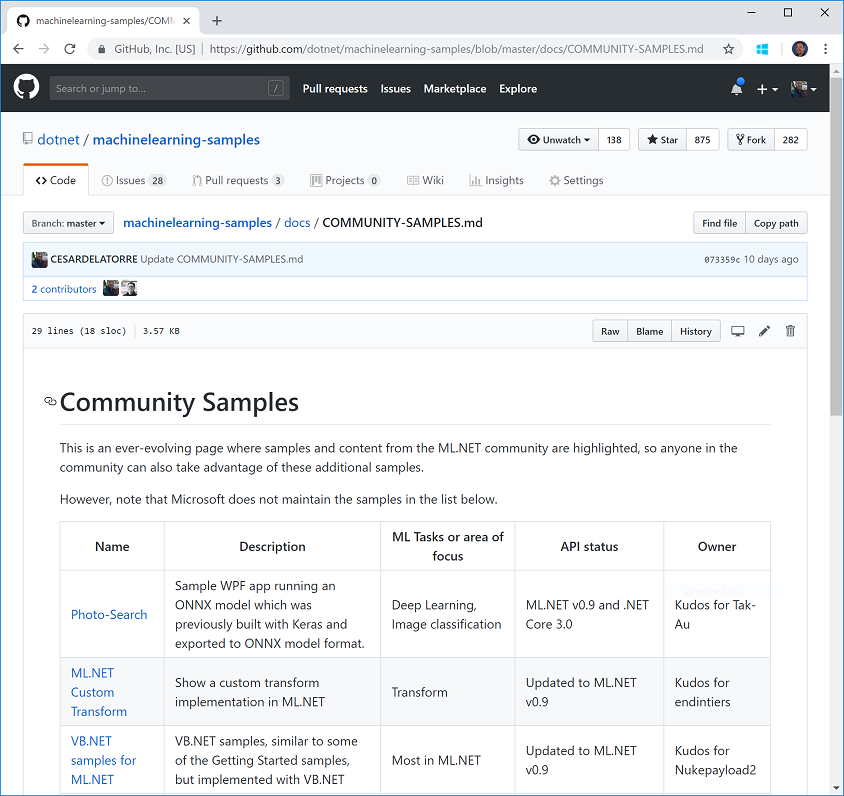This screenshot has width=844, height=796.
Task: Open the user avatar menu in GitHub header
Action: (803, 89)
